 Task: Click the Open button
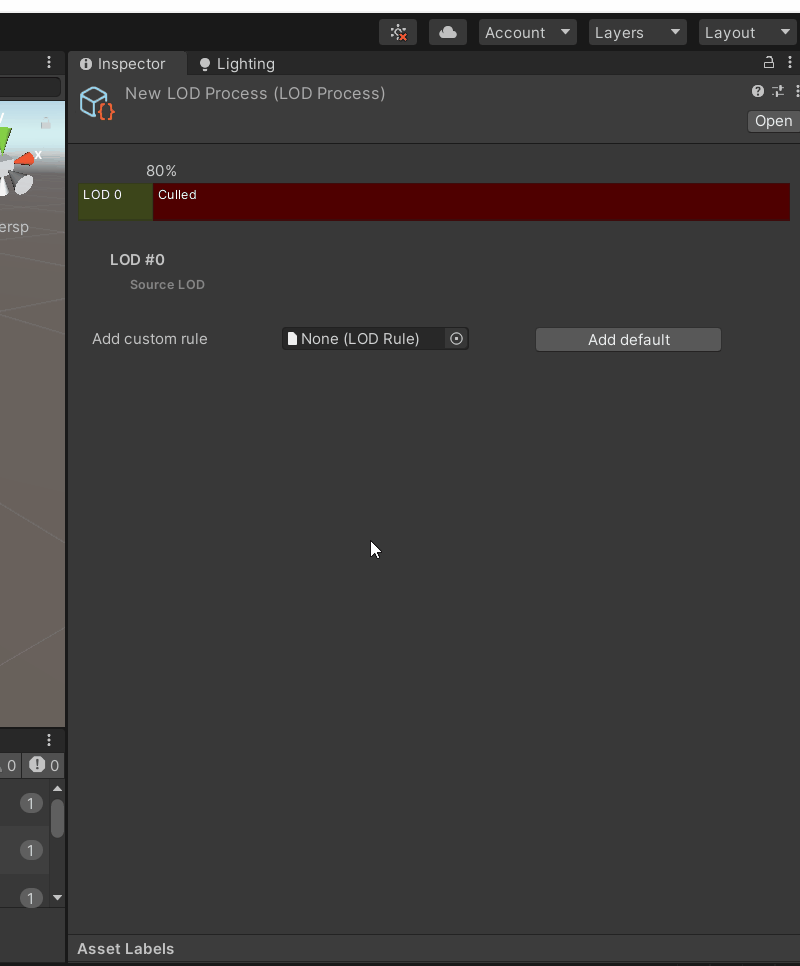click(x=773, y=121)
